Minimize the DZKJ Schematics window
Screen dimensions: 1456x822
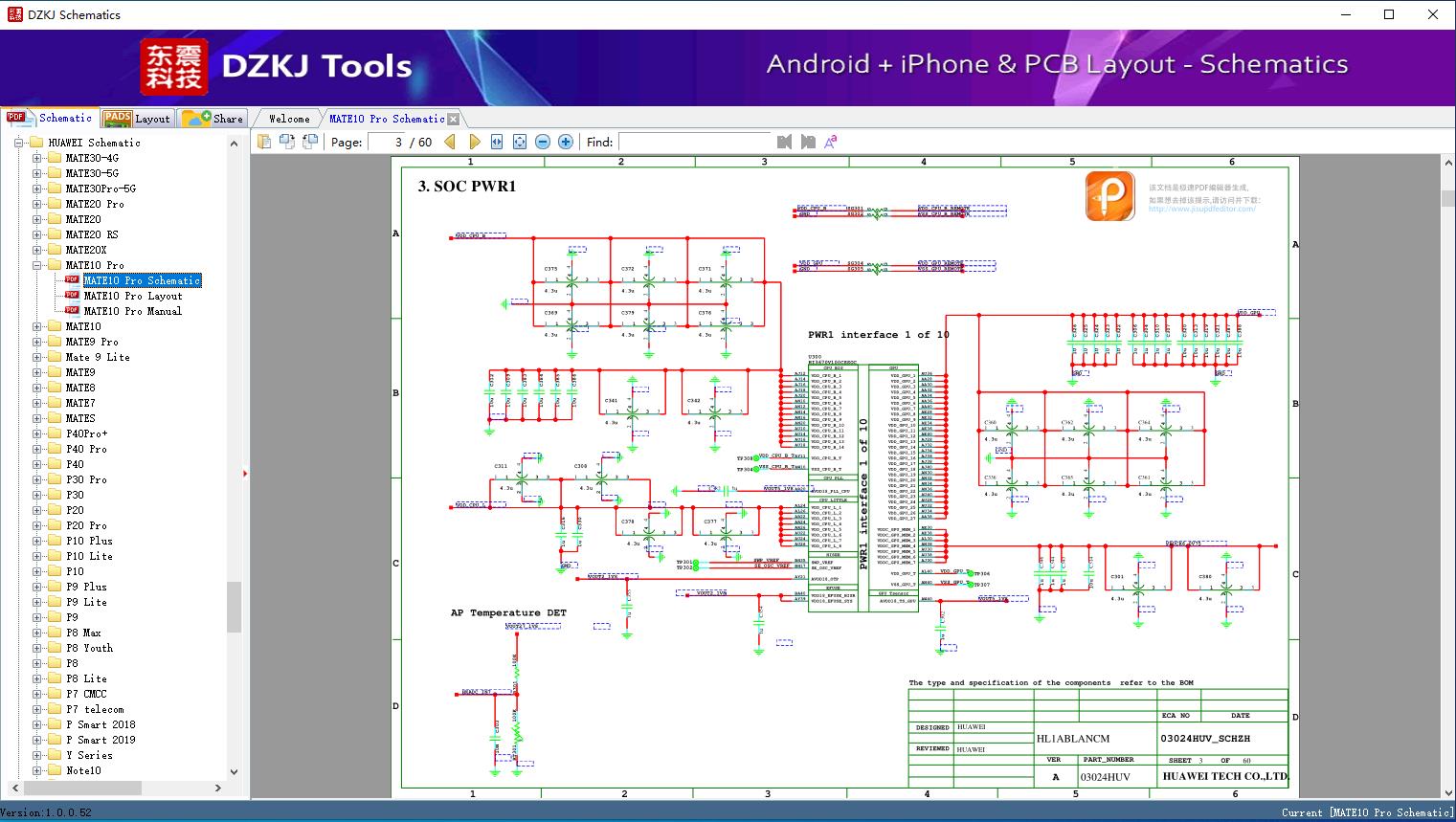(x=1345, y=14)
